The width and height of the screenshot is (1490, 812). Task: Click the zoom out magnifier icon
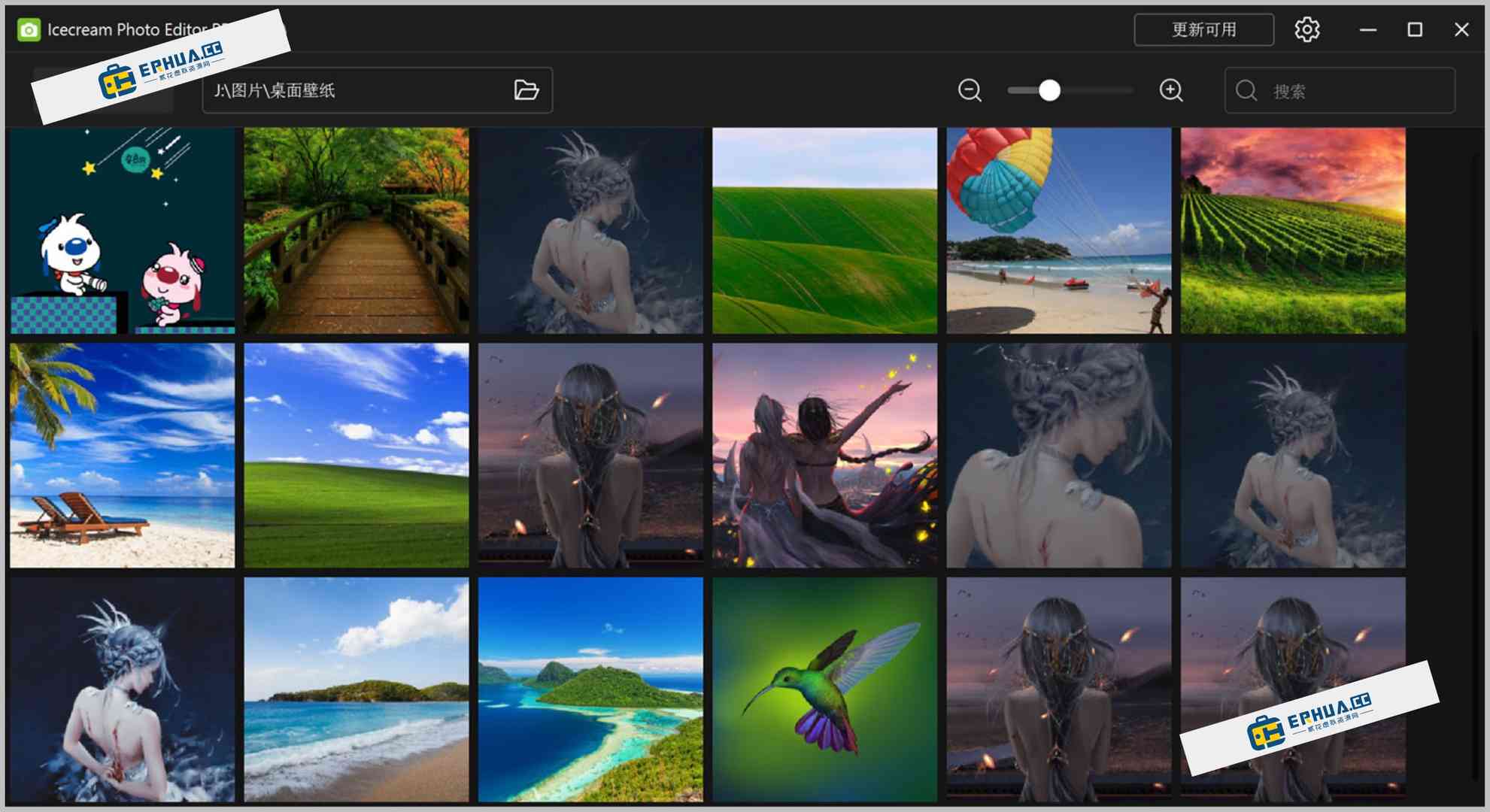pos(970,90)
